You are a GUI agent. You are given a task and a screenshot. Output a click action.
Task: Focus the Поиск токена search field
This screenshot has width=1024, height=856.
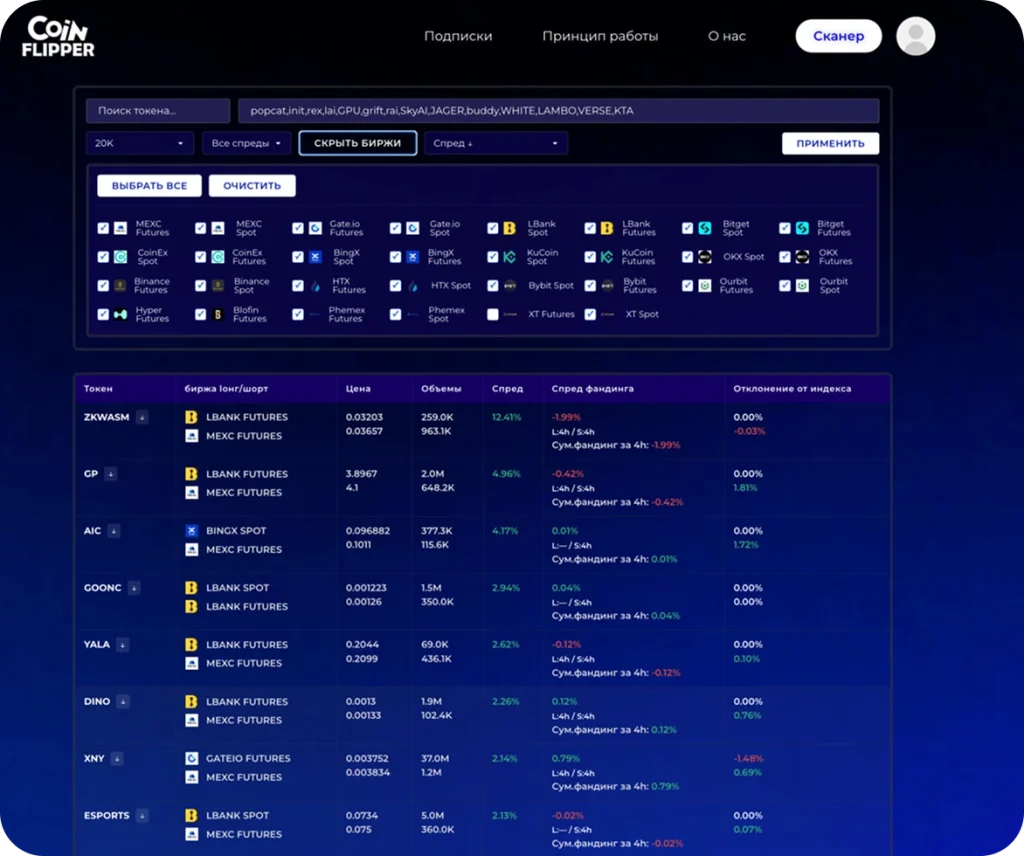(x=158, y=110)
